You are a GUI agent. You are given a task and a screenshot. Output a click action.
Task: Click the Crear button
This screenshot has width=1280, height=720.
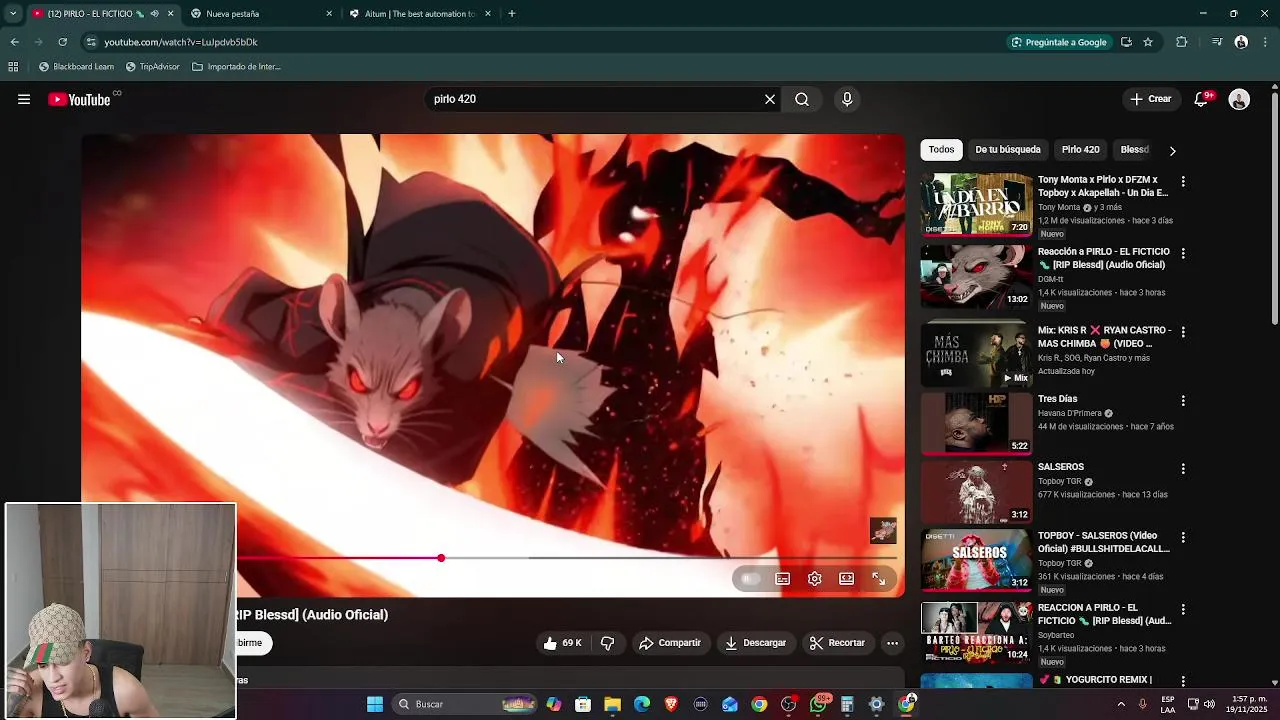click(x=1150, y=99)
